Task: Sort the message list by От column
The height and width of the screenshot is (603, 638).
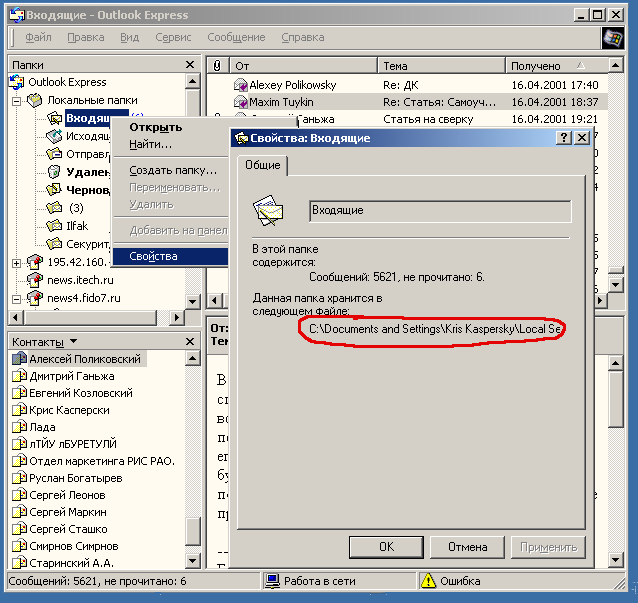Action: tap(304, 66)
